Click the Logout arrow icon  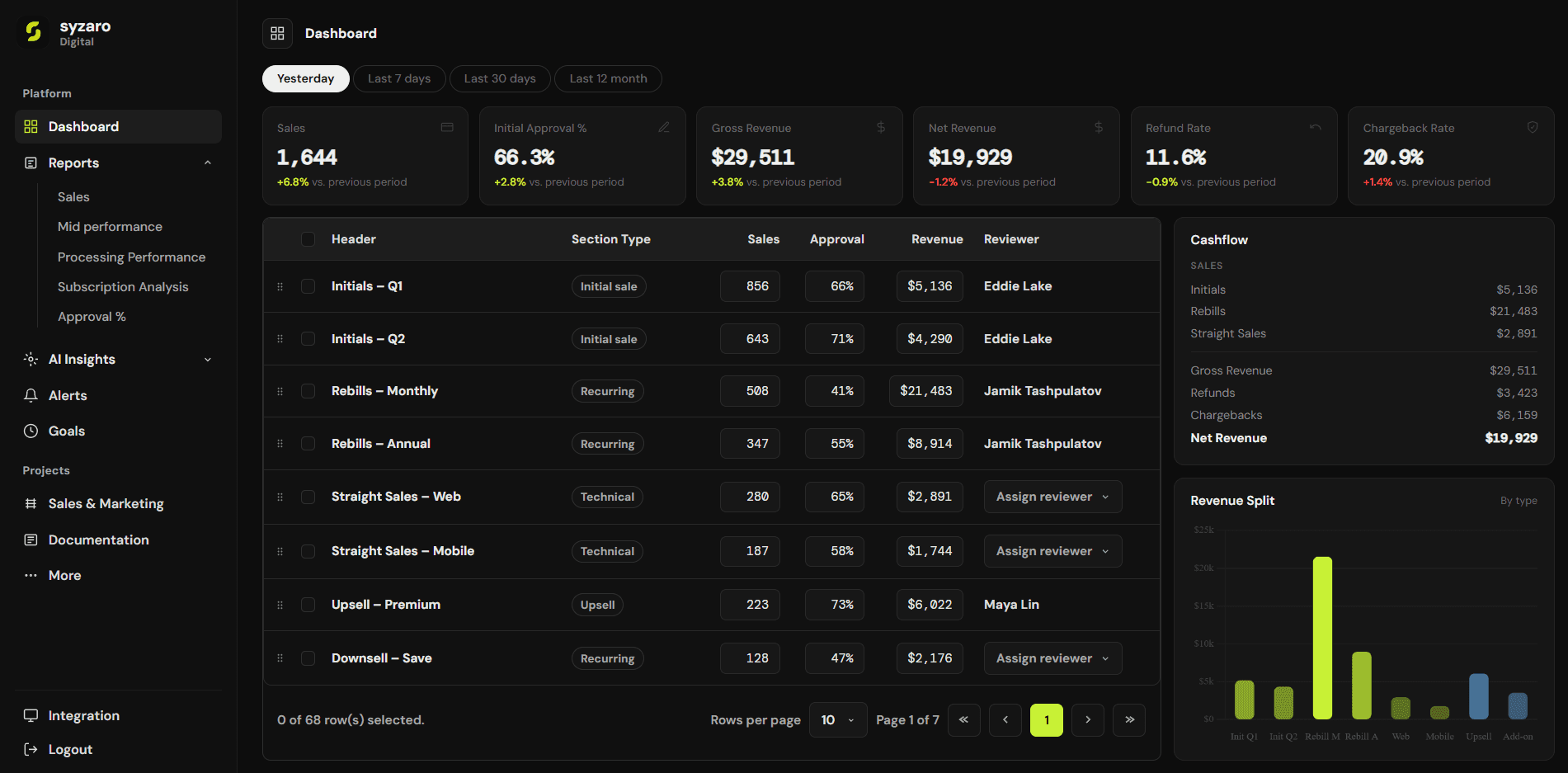tap(31, 749)
